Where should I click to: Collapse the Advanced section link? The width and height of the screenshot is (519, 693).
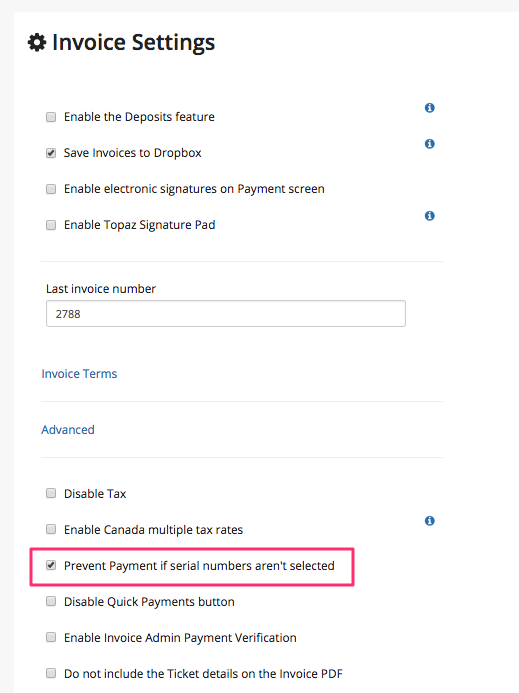pyautogui.click(x=68, y=430)
